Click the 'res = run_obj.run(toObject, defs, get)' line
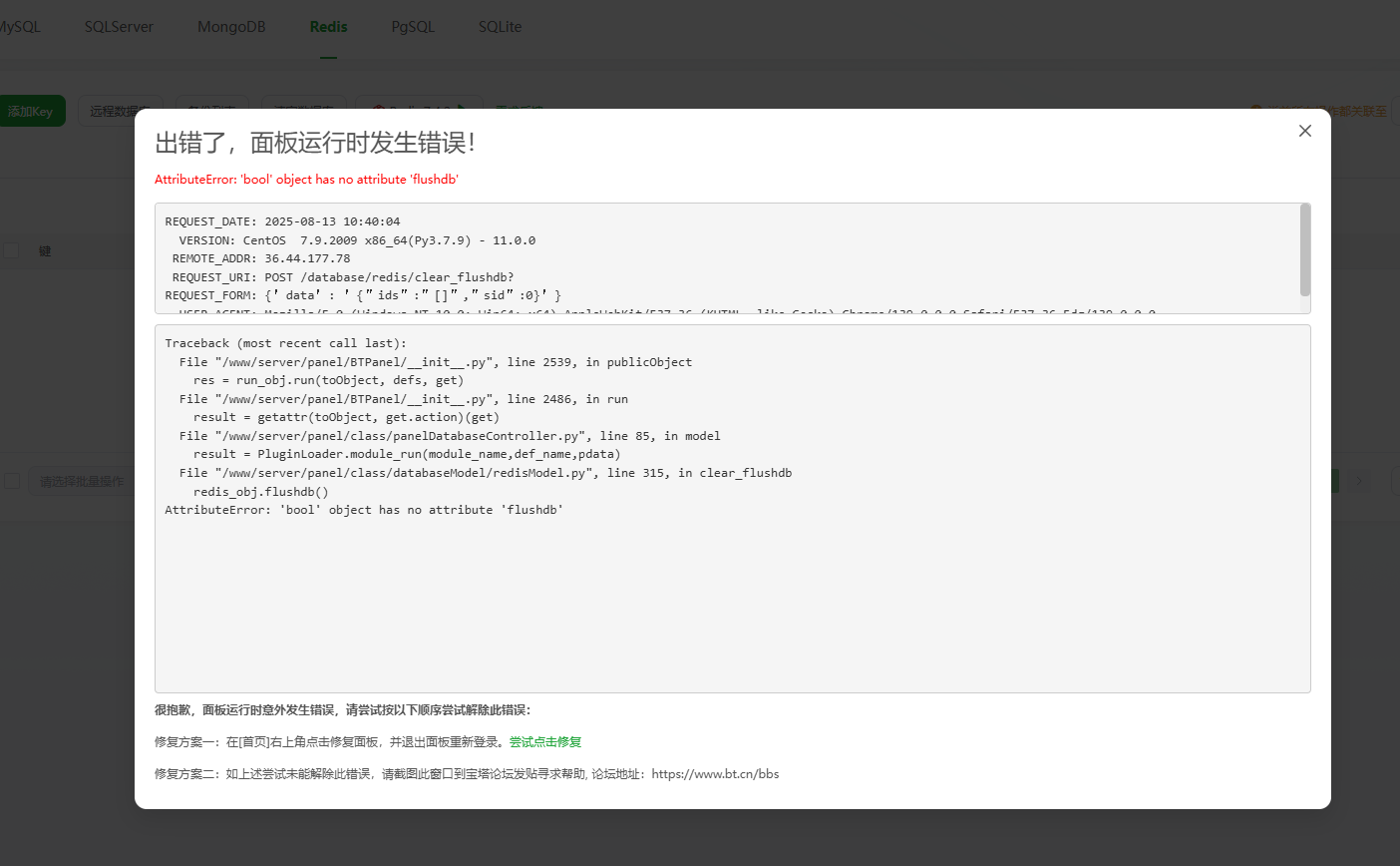This screenshot has height=866, width=1400. 328,380
